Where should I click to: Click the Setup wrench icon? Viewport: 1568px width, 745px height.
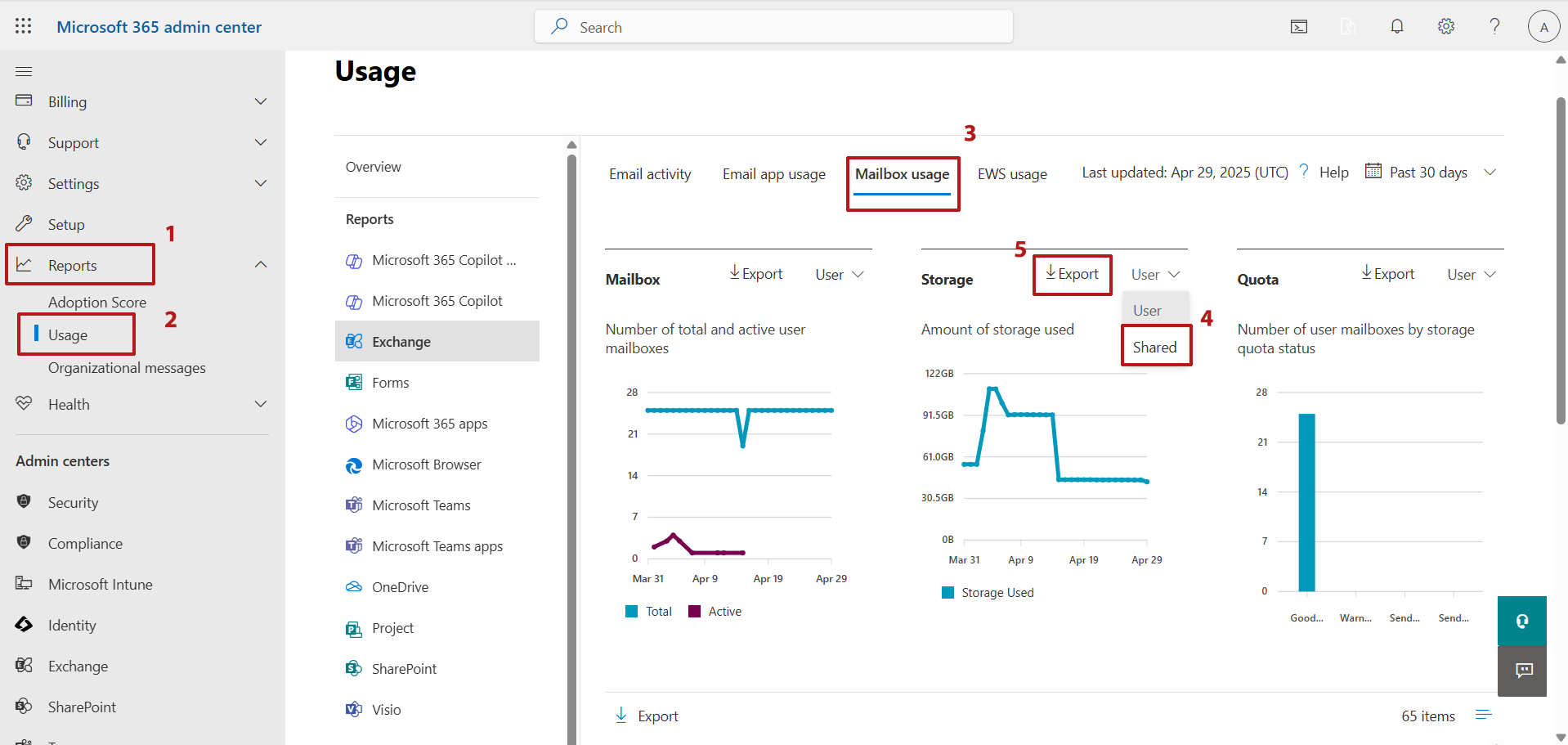pos(24,223)
